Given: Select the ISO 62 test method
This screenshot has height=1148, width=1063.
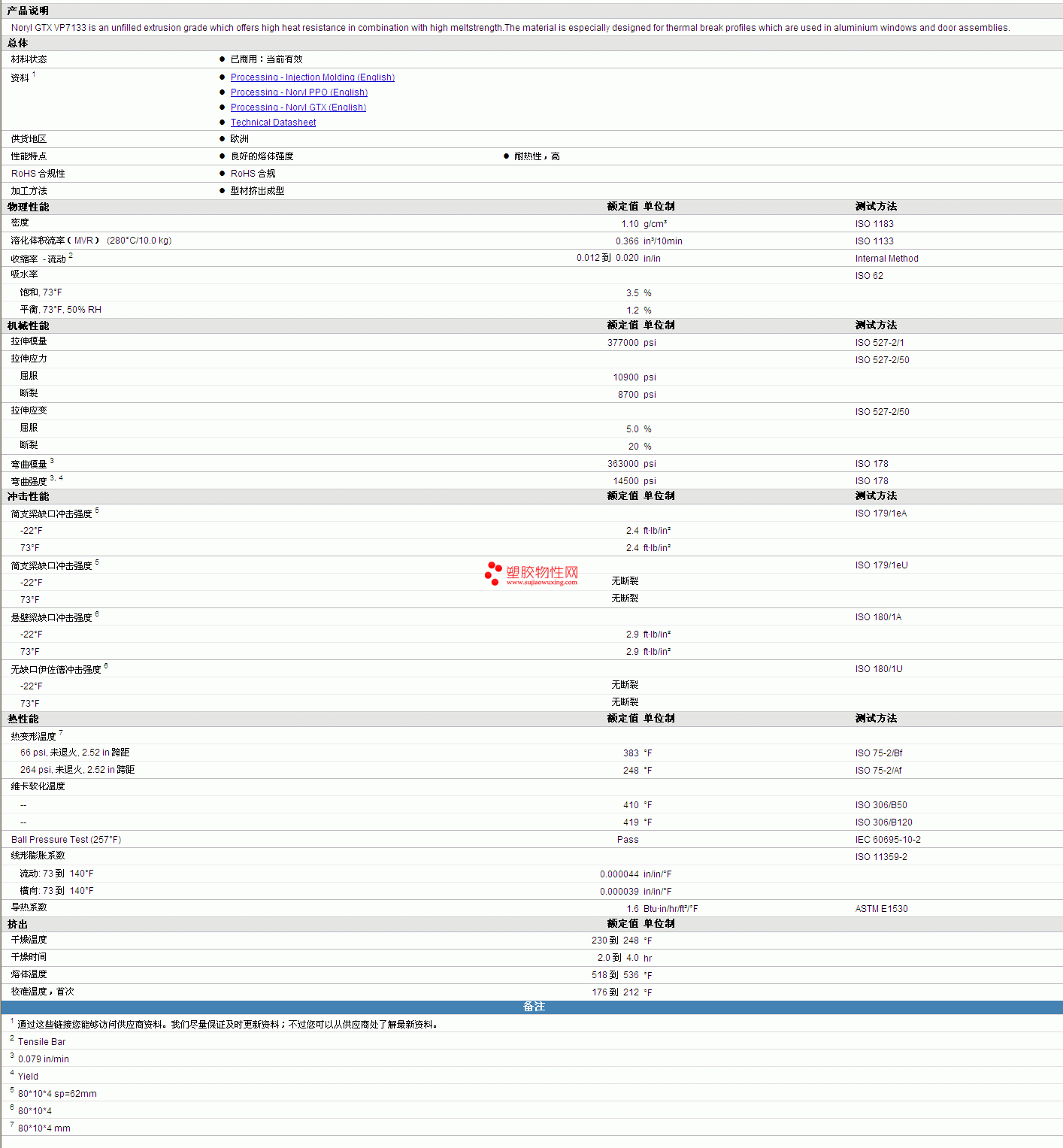Looking at the screenshot, I should tap(869, 276).
